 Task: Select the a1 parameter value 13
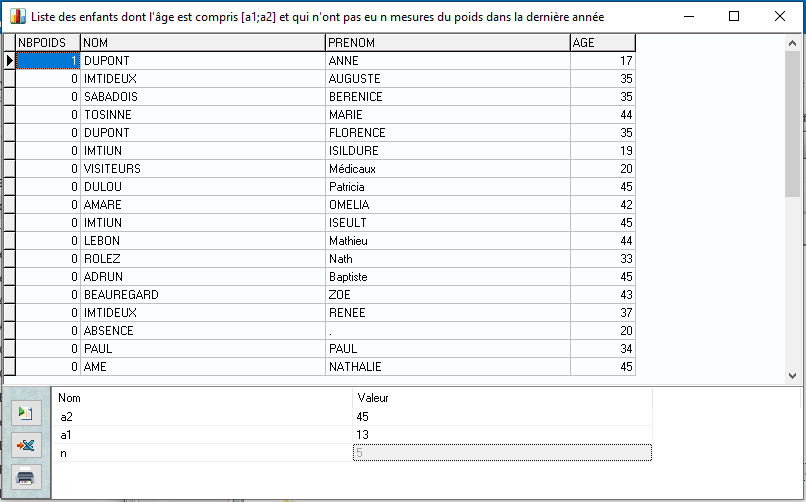502,435
